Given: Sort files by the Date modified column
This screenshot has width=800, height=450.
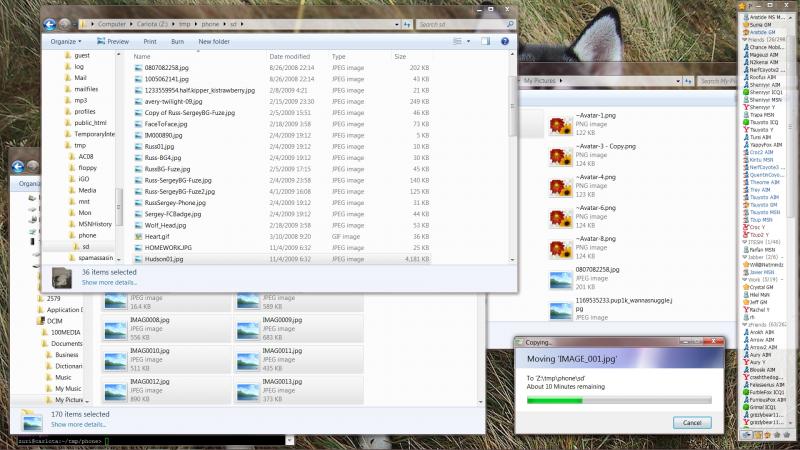Looking at the screenshot, I should tap(291, 57).
